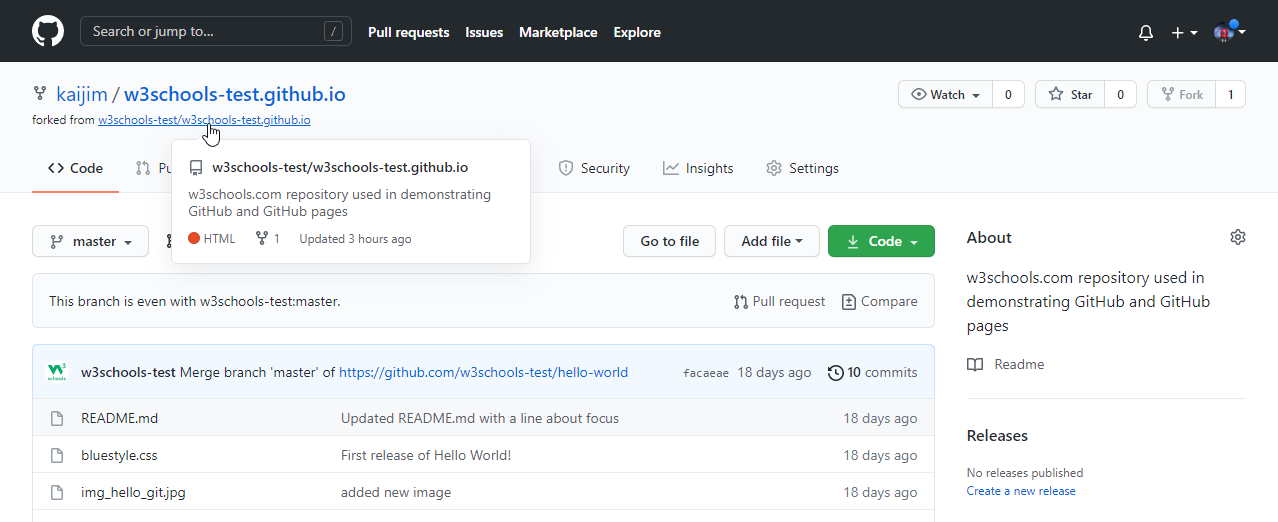View the forks count next to Fork
This screenshot has height=522, width=1278.
point(1230,95)
